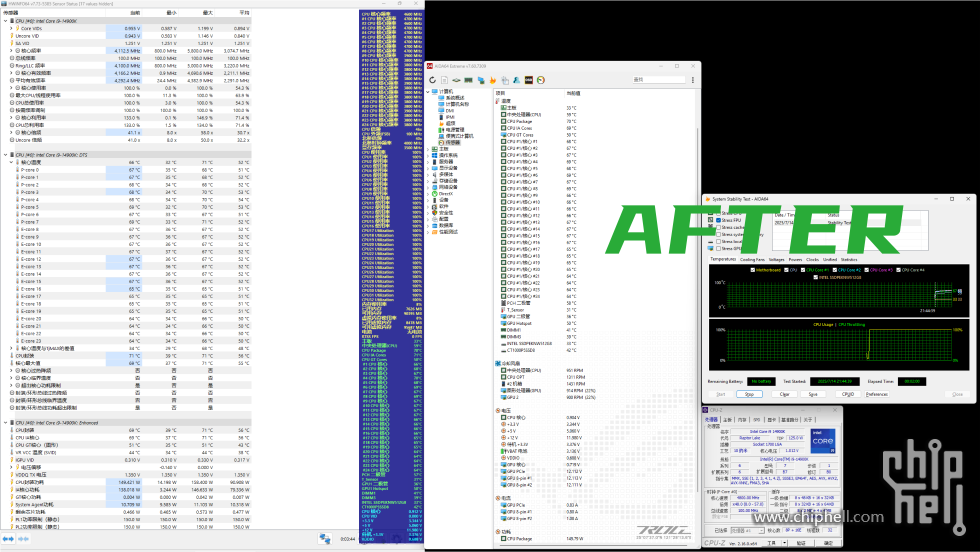This screenshot has width=980, height=552.
Task: Select the DirectX node in AIDA64 tree
Action: pos(446,194)
